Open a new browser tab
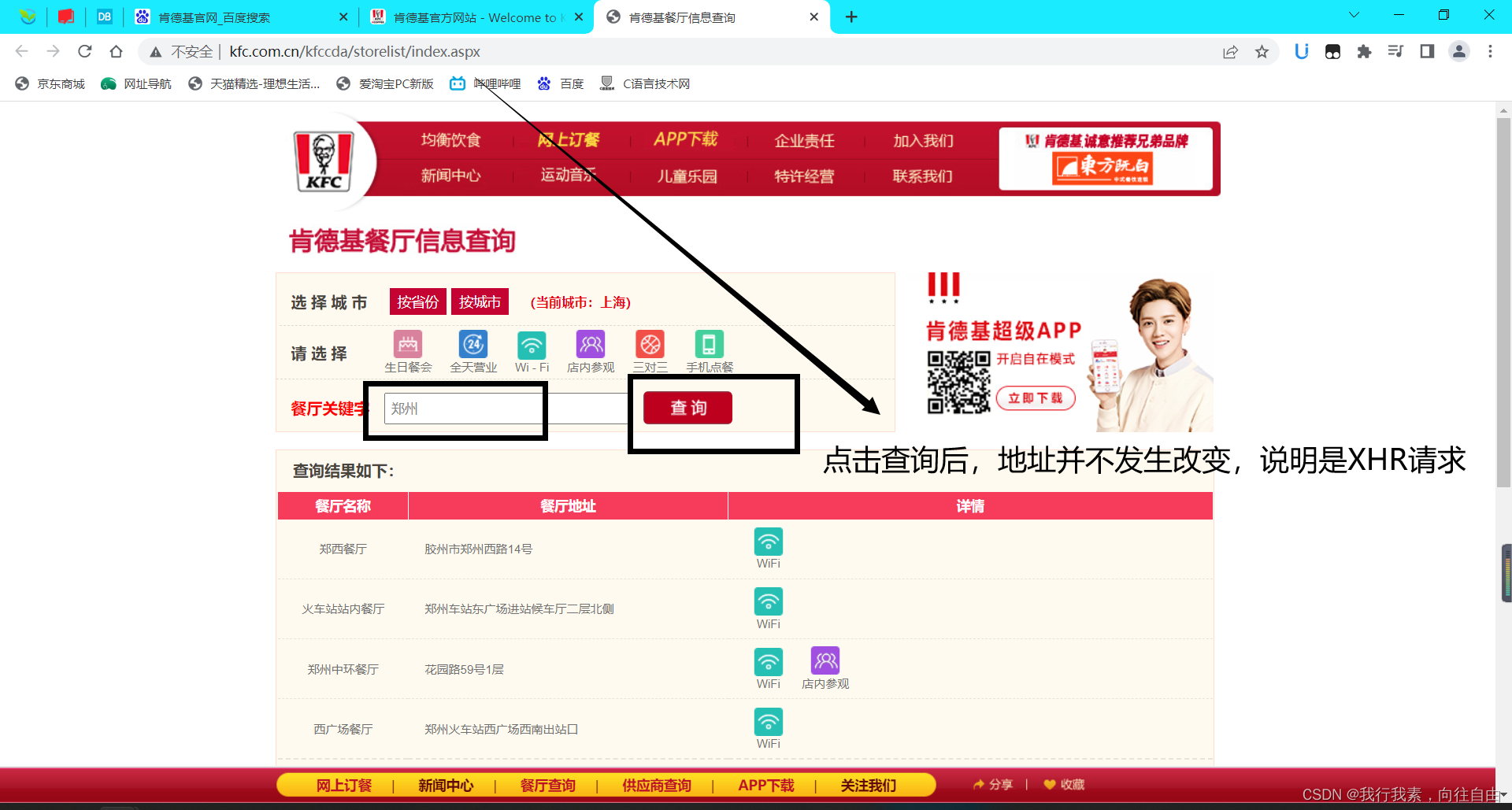This screenshot has height=810, width=1512. coord(851,17)
